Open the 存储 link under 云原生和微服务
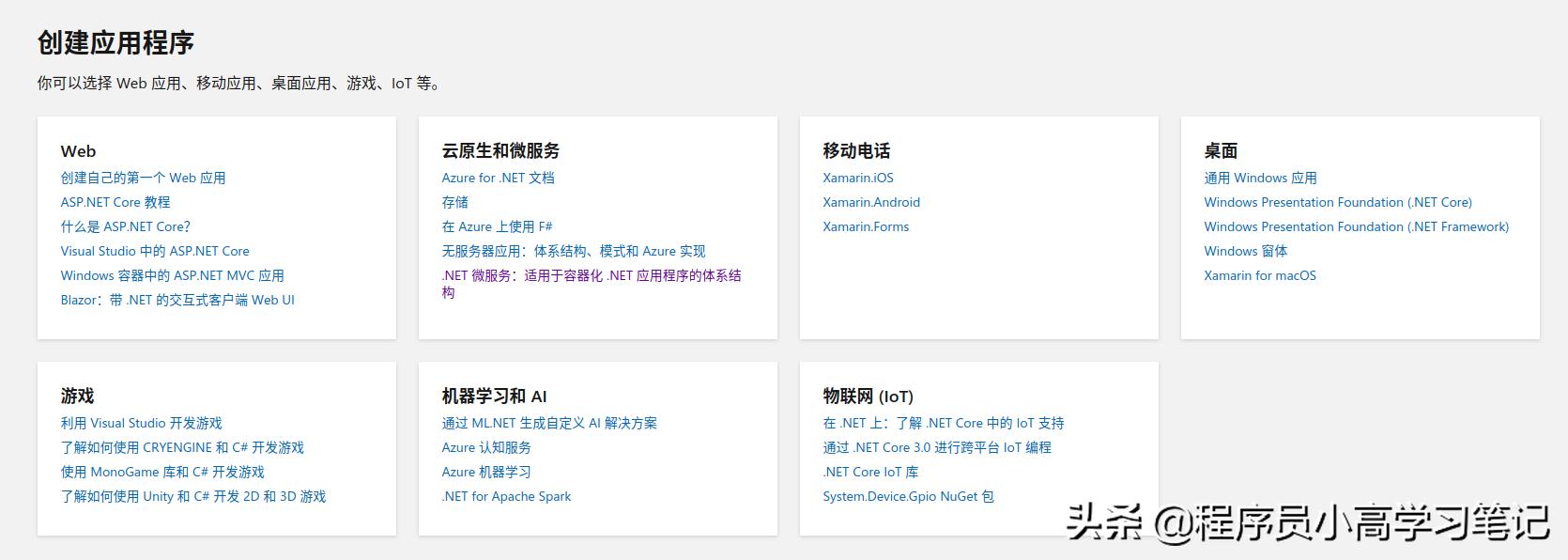Screen dimensions: 1568x560 (454, 202)
